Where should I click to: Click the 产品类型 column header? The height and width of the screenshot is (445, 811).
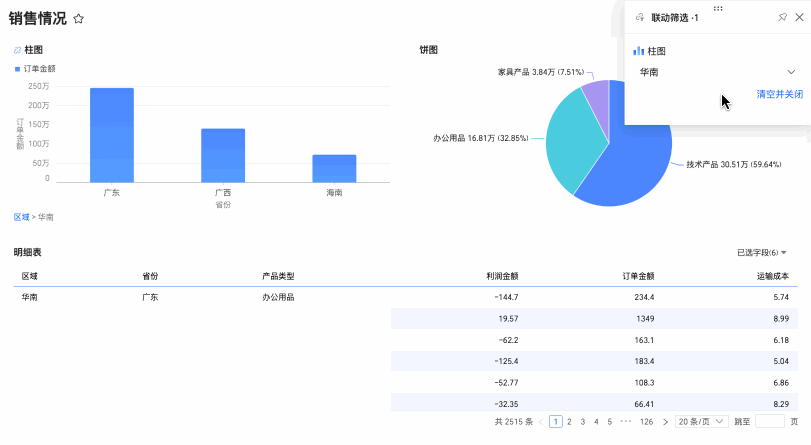click(278, 276)
